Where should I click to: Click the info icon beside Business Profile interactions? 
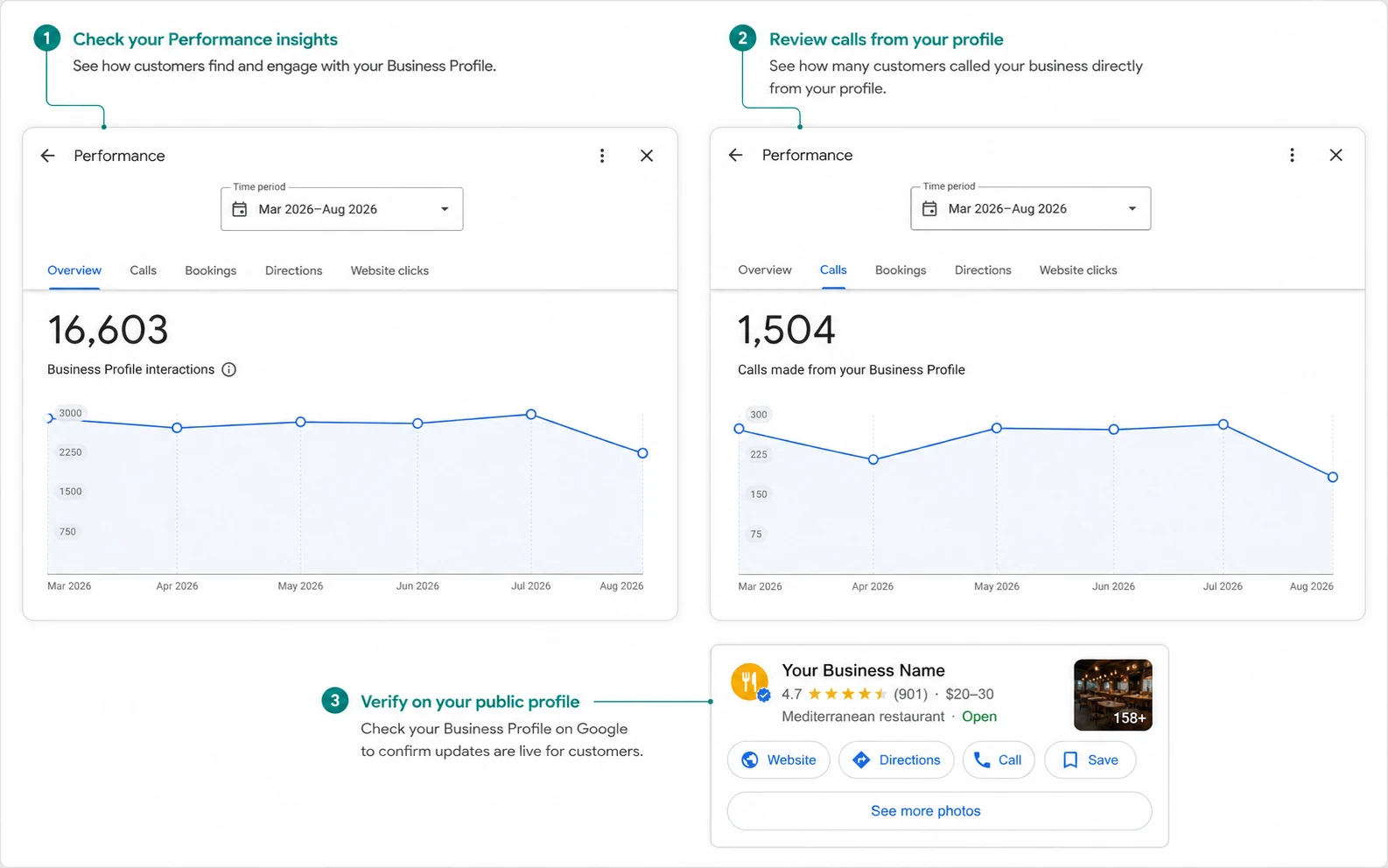coord(229,369)
